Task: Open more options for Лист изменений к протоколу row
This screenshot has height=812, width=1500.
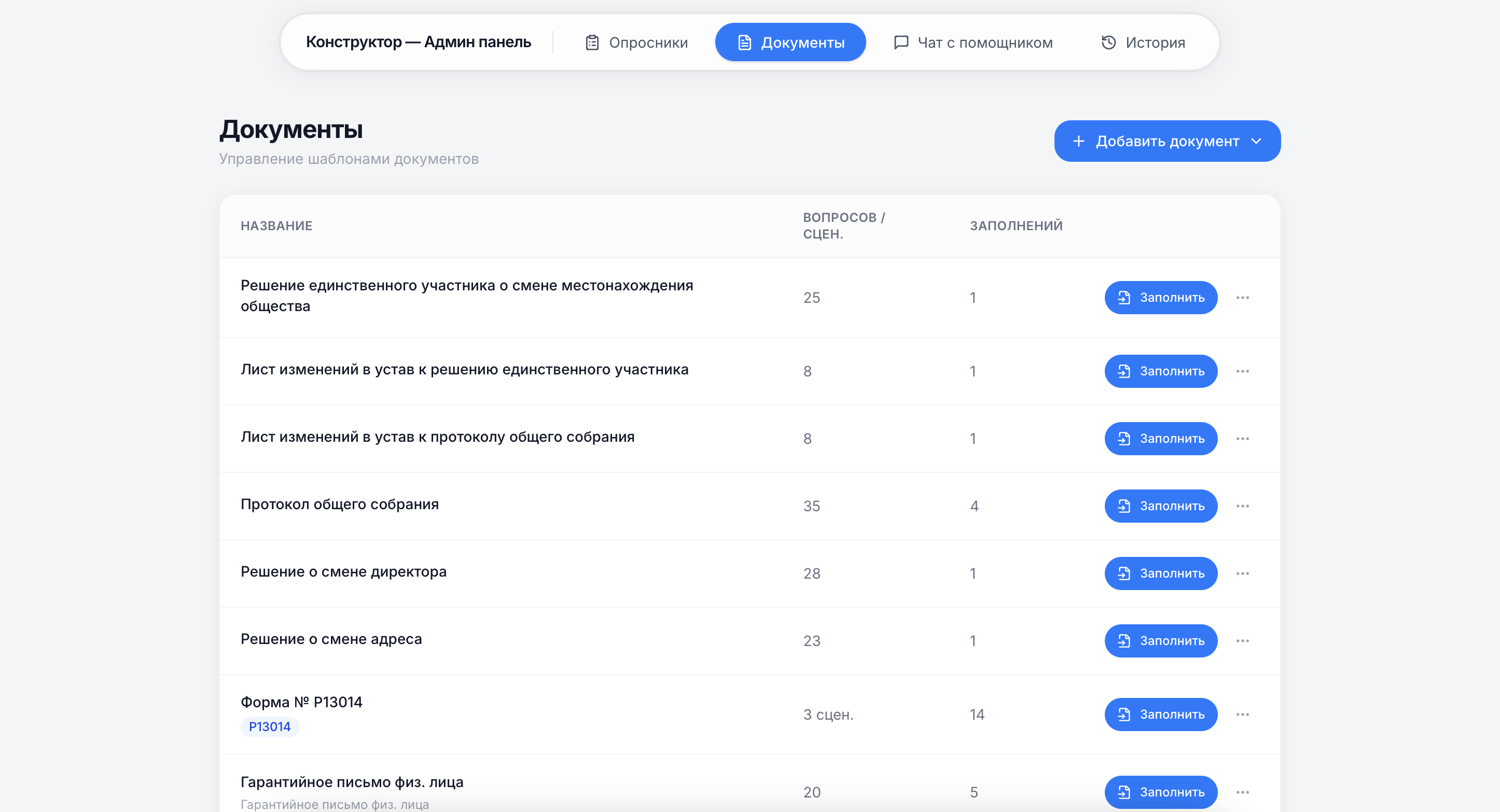Action: pyautogui.click(x=1243, y=438)
